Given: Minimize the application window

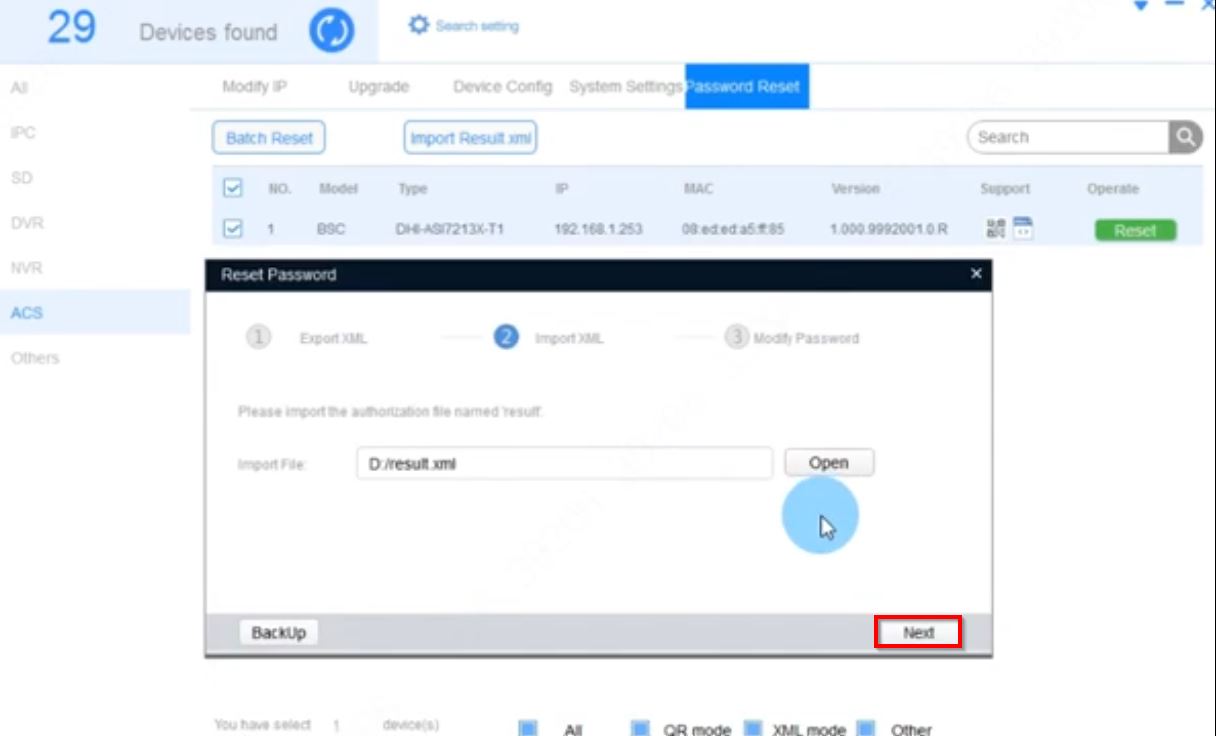Looking at the screenshot, I should (1174, 5).
